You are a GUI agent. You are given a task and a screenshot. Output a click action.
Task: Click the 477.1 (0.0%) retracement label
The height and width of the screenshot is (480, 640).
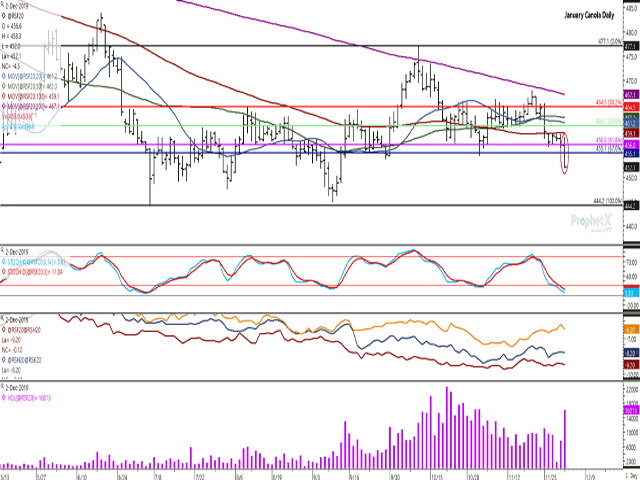pyautogui.click(x=610, y=42)
